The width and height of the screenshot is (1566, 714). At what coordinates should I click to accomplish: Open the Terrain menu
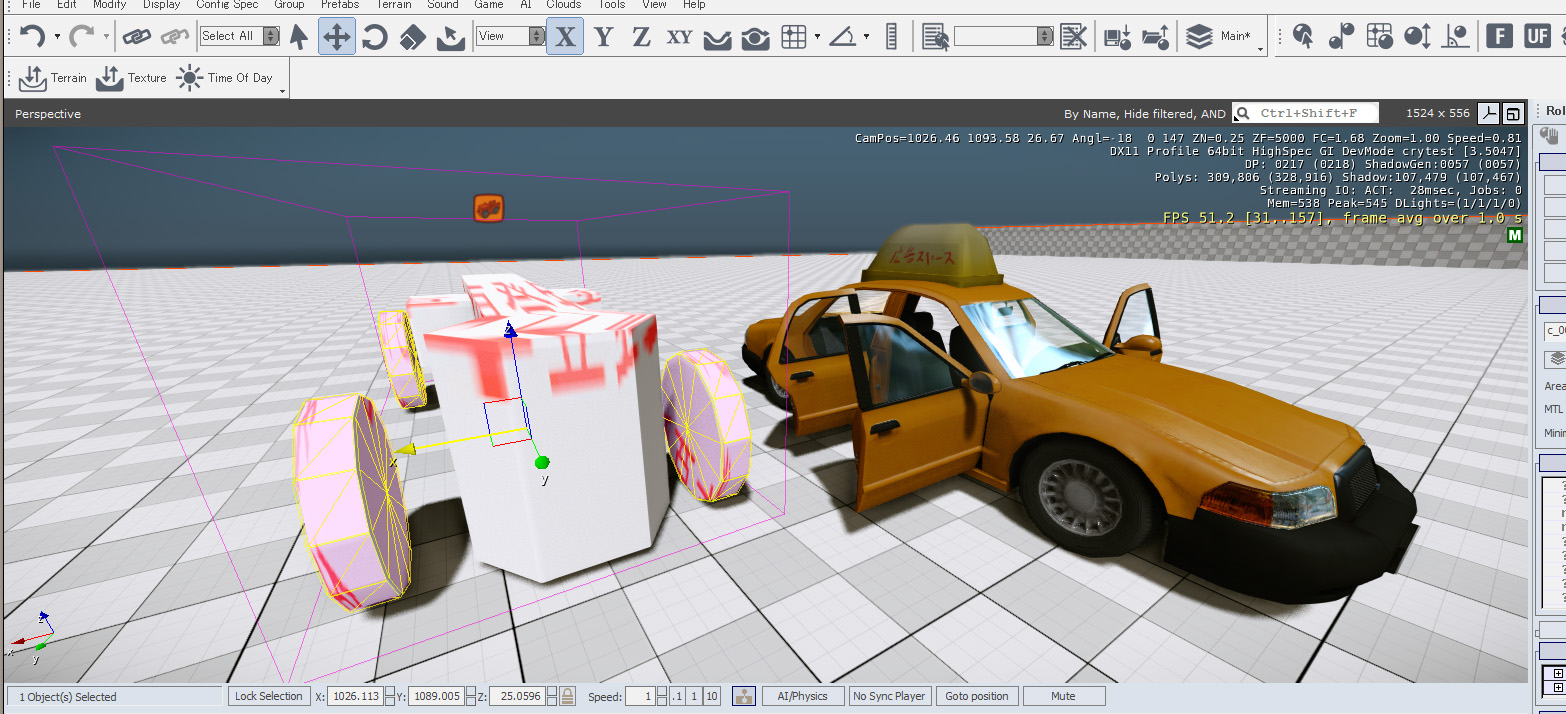[x=394, y=5]
